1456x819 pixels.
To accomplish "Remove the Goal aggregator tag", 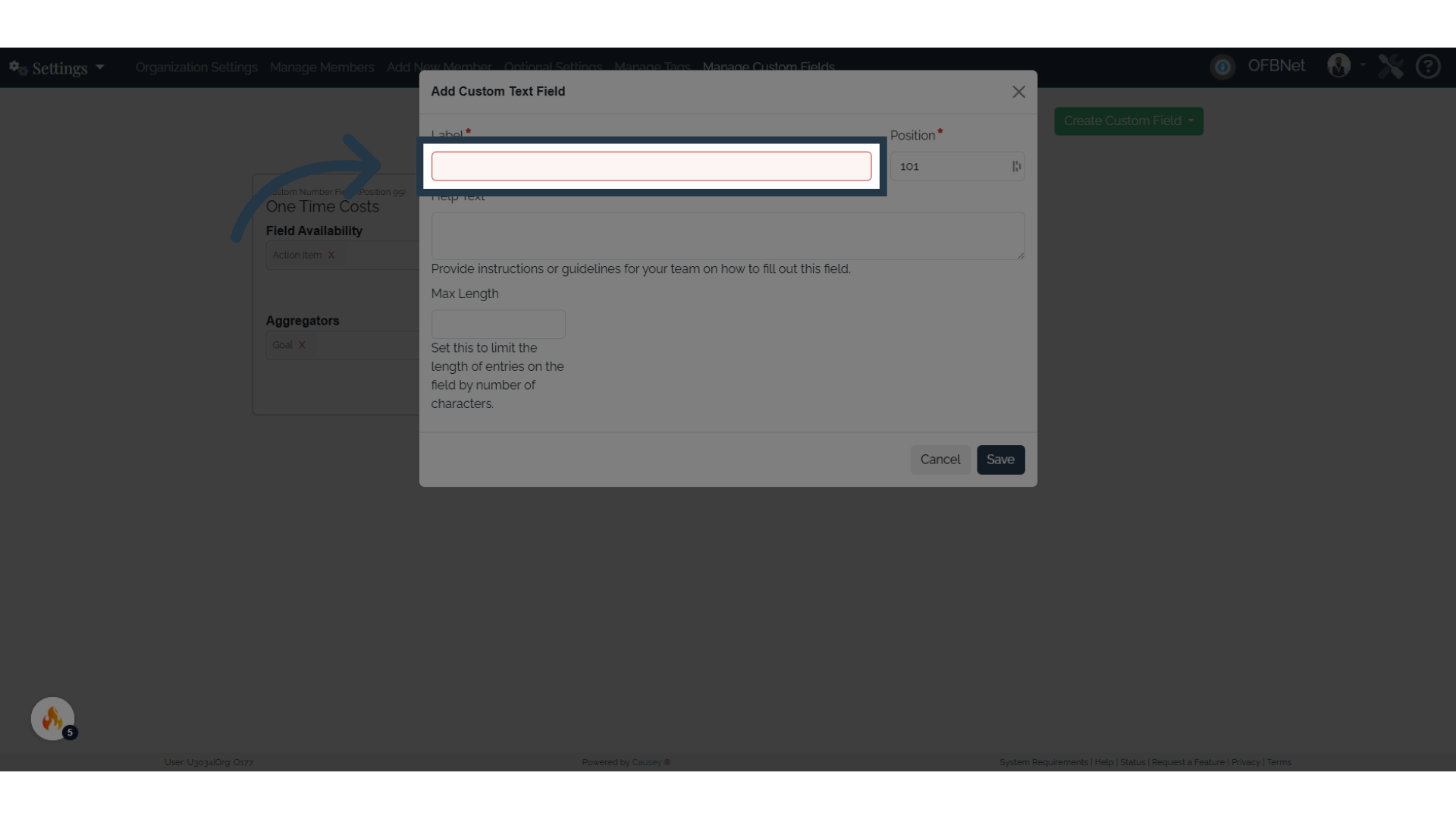I will (x=302, y=345).
